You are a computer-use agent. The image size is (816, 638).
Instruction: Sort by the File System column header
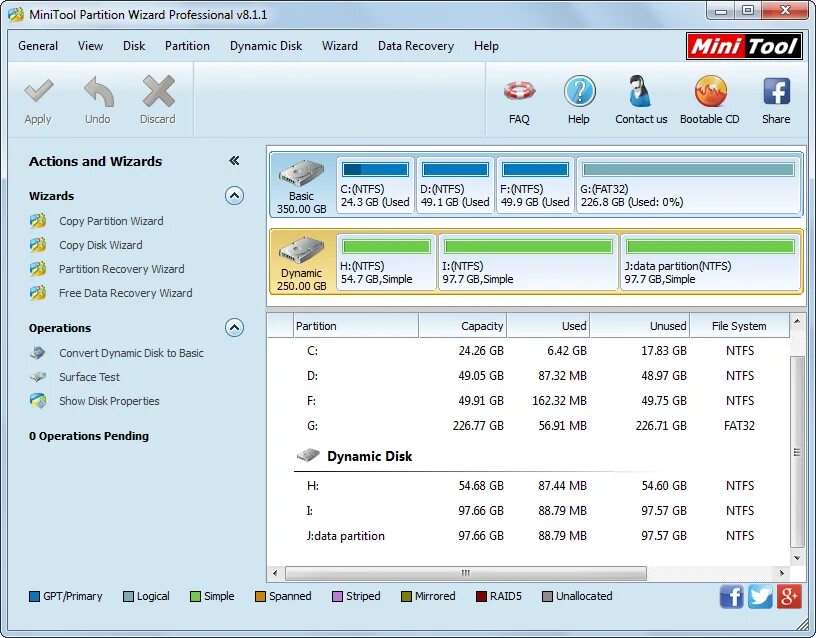(740, 326)
